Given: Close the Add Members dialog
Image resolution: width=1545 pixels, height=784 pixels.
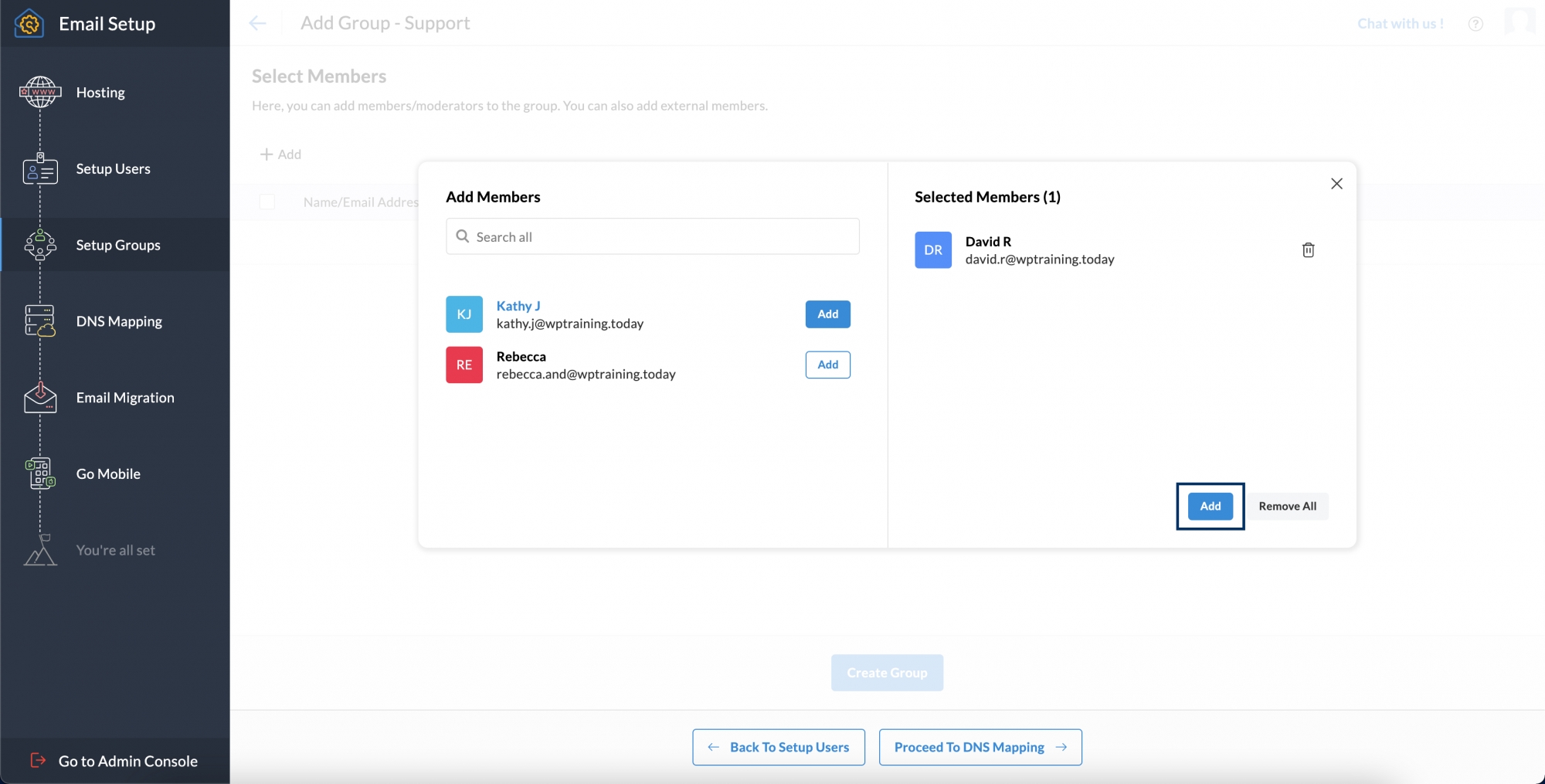Looking at the screenshot, I should click(x=1336, y=184).
